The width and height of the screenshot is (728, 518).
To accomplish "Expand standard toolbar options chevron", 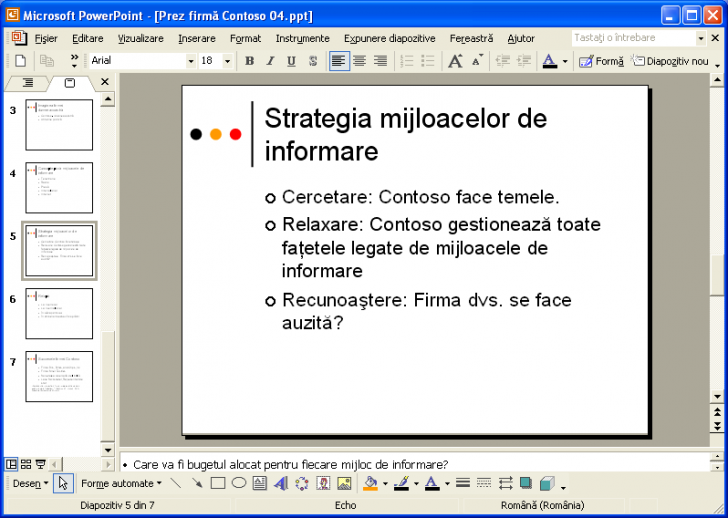I will pos(74,61).
